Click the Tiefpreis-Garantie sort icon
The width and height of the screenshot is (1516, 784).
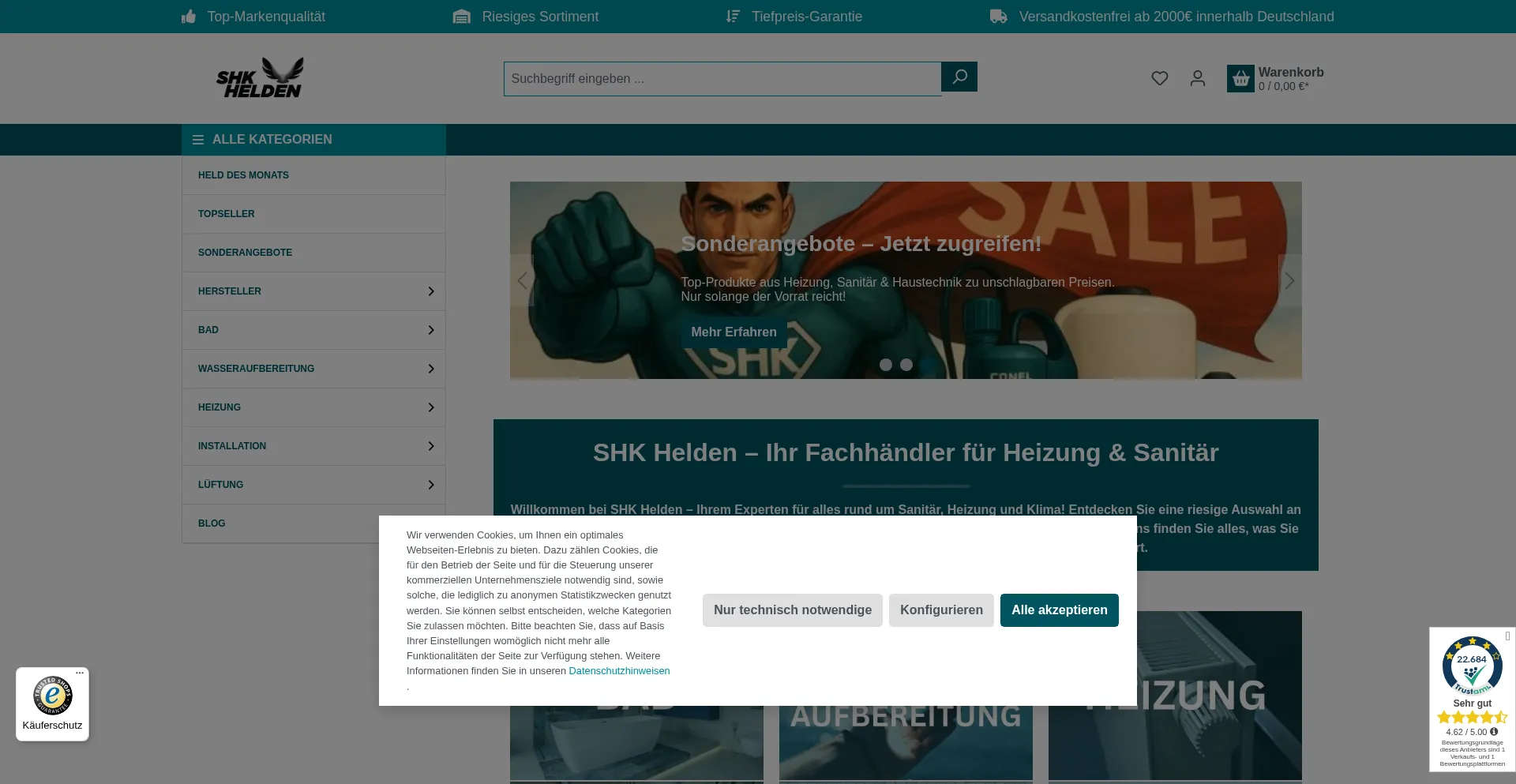(733, 17)
